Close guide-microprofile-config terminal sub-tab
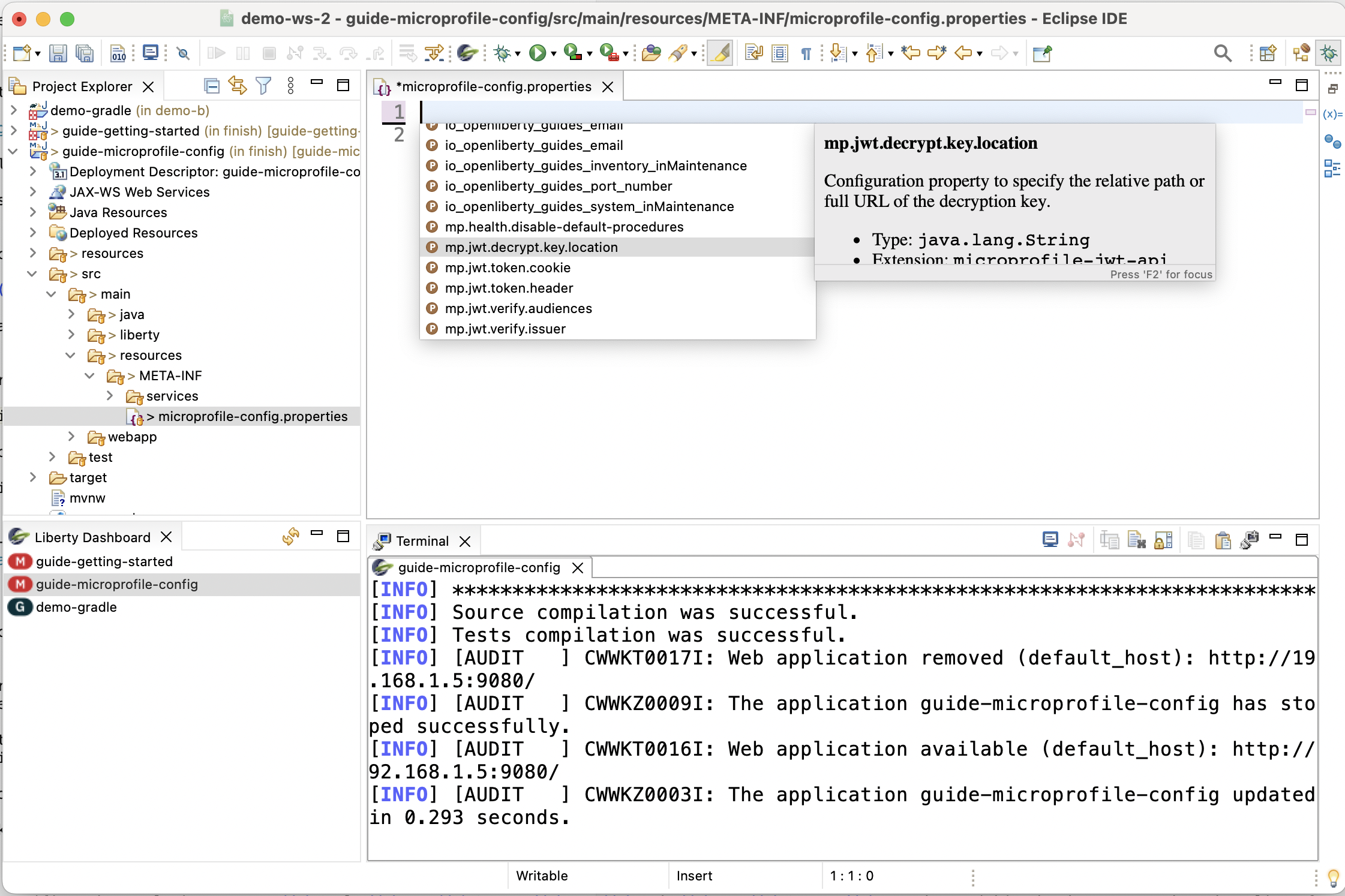Screen dimensions: 1345x896 (578, 567)
